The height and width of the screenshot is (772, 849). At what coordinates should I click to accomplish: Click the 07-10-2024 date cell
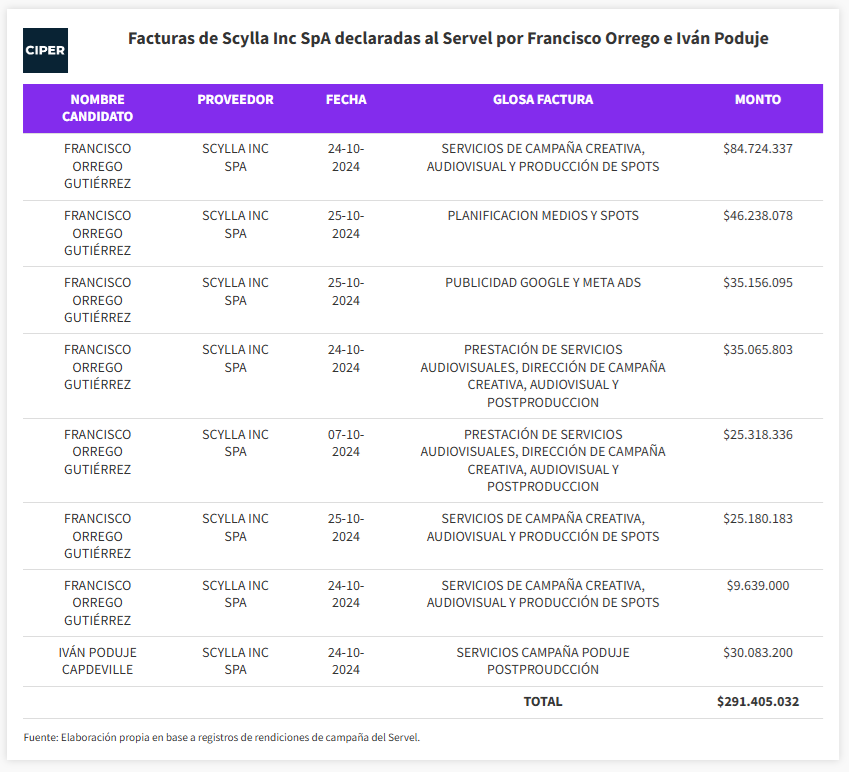[x=346, y=443]
